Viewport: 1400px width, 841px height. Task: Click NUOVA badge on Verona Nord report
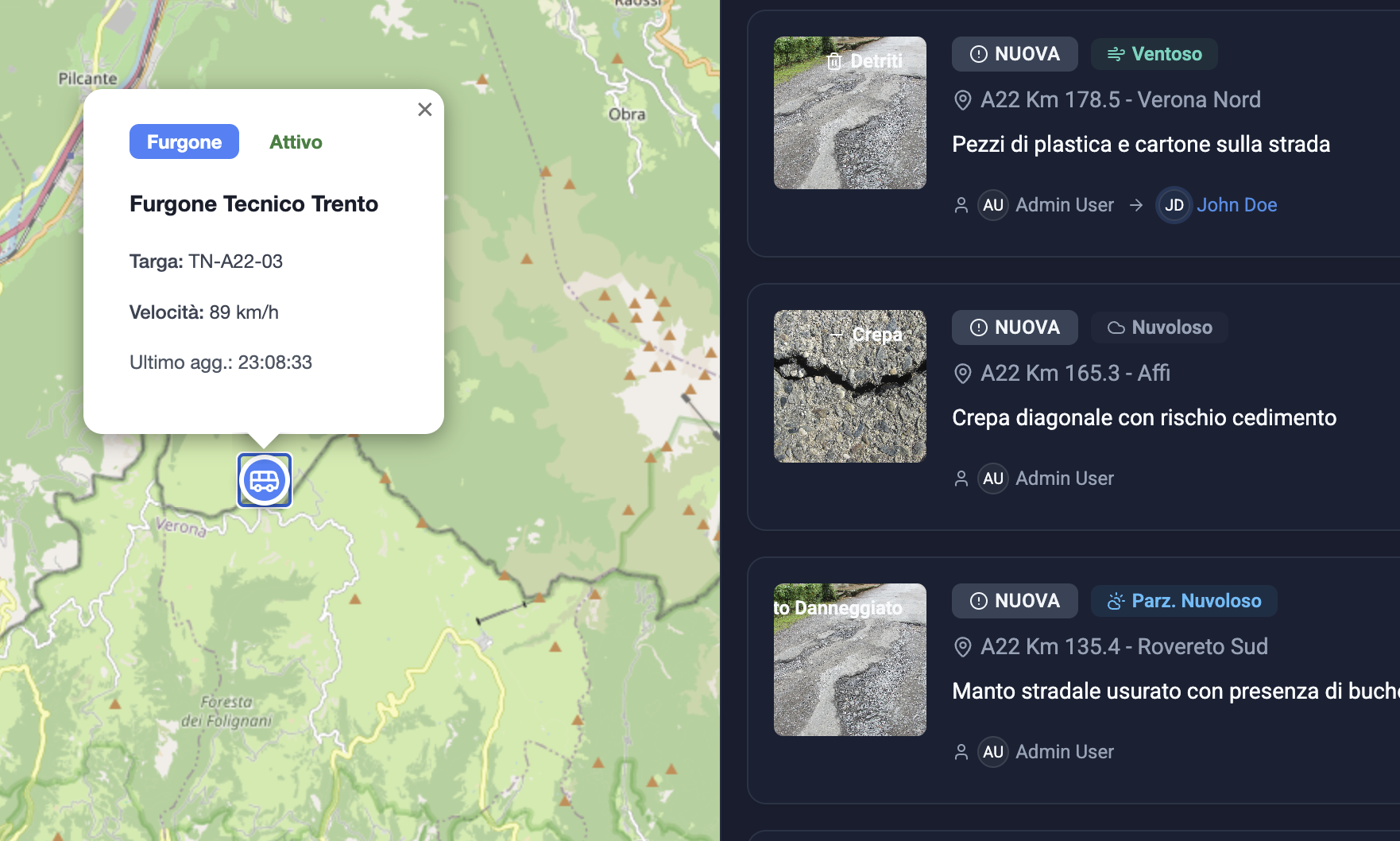(x=1015, y=54)
